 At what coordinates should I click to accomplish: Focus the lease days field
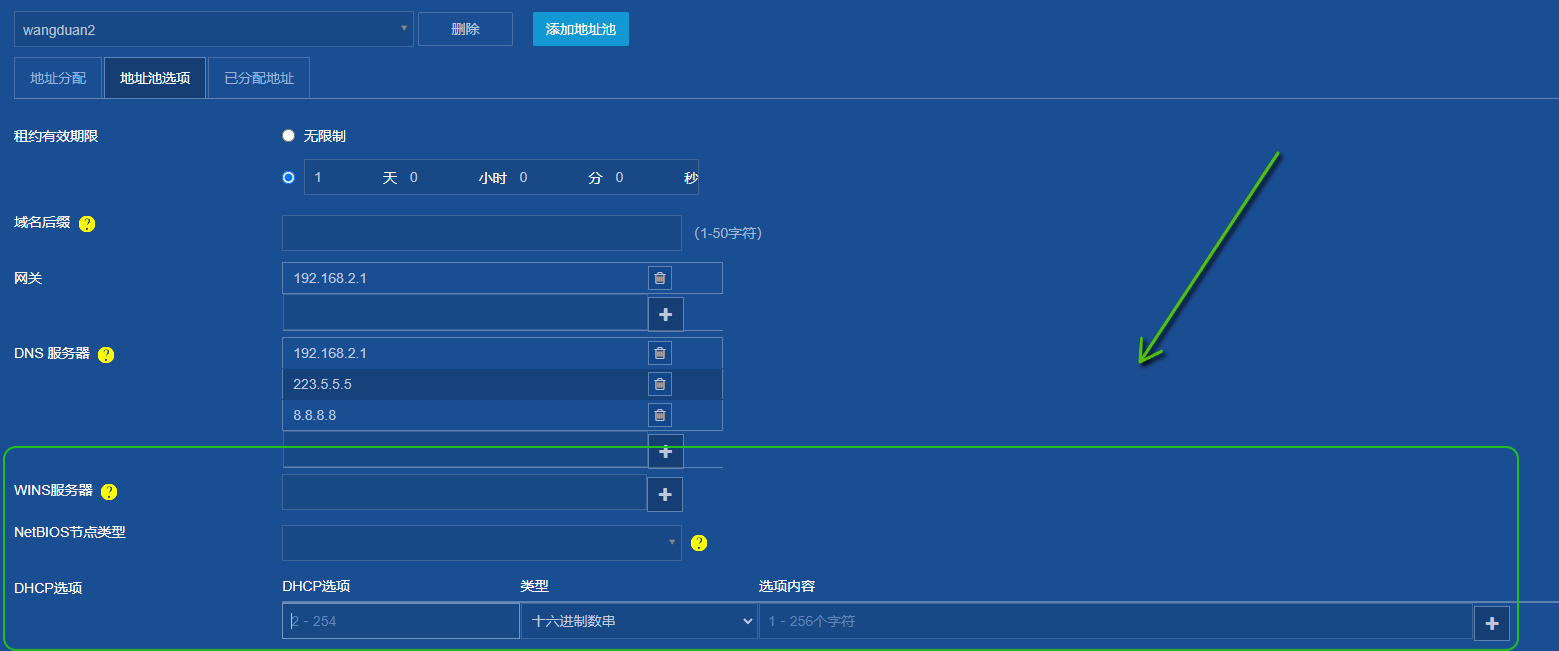point(344,177)
